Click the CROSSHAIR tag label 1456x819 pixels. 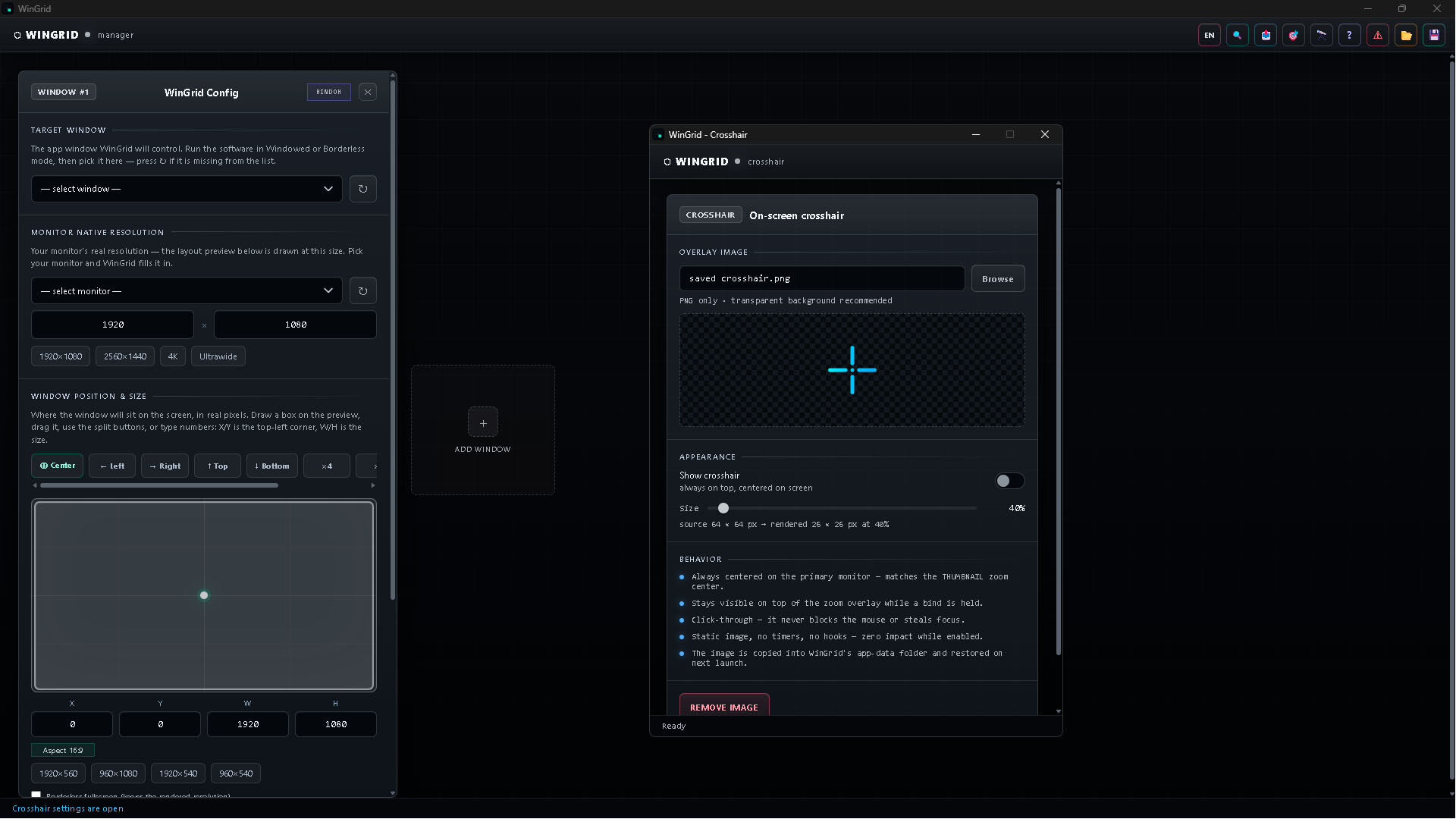pos(711,215)
